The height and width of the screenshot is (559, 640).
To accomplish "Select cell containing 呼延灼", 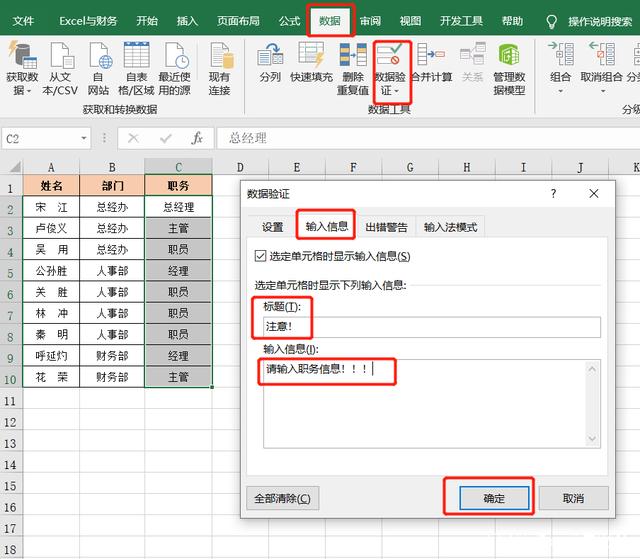I will coord(51,356).
